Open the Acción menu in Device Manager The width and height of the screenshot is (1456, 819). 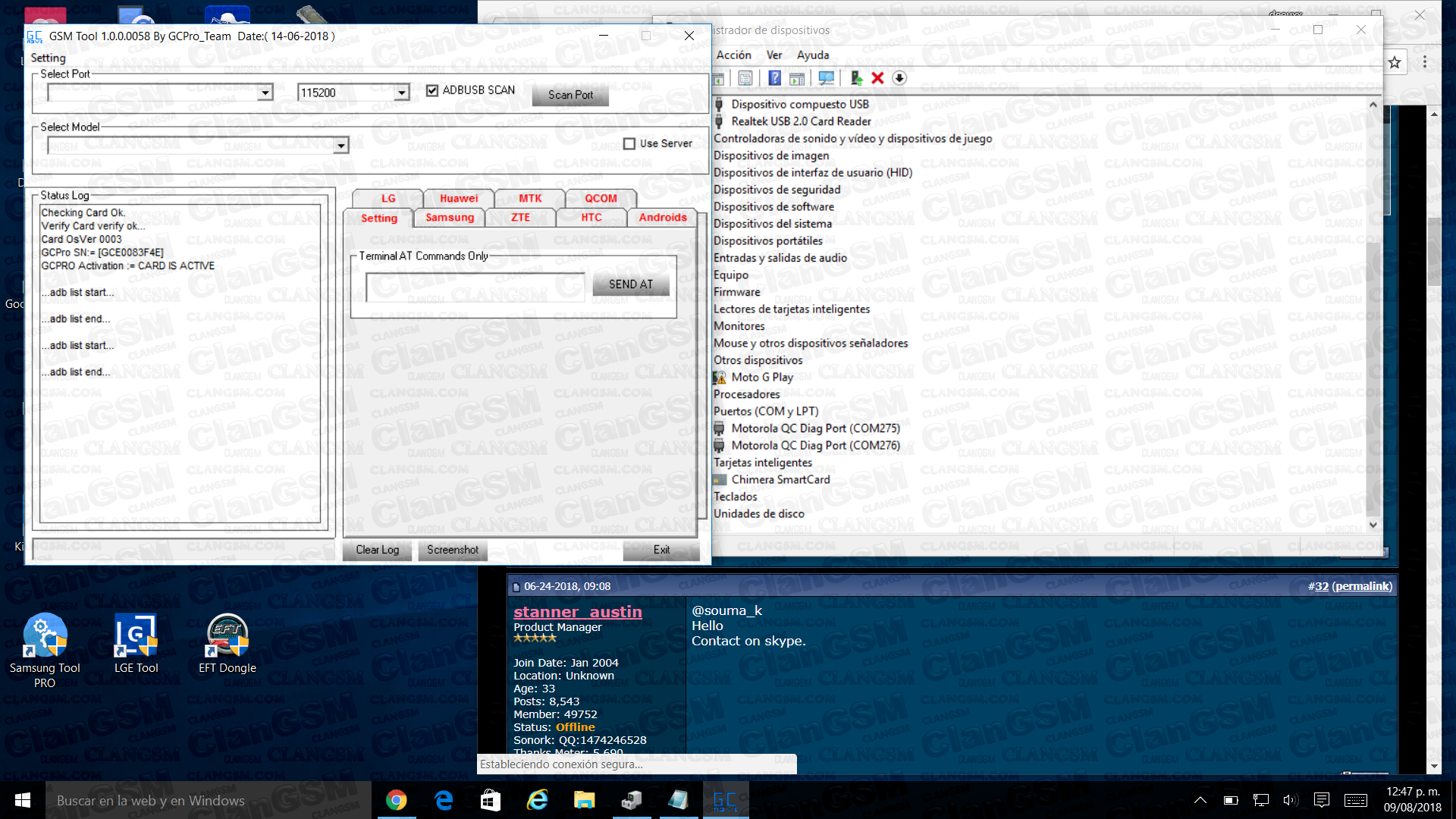(733, 55)
